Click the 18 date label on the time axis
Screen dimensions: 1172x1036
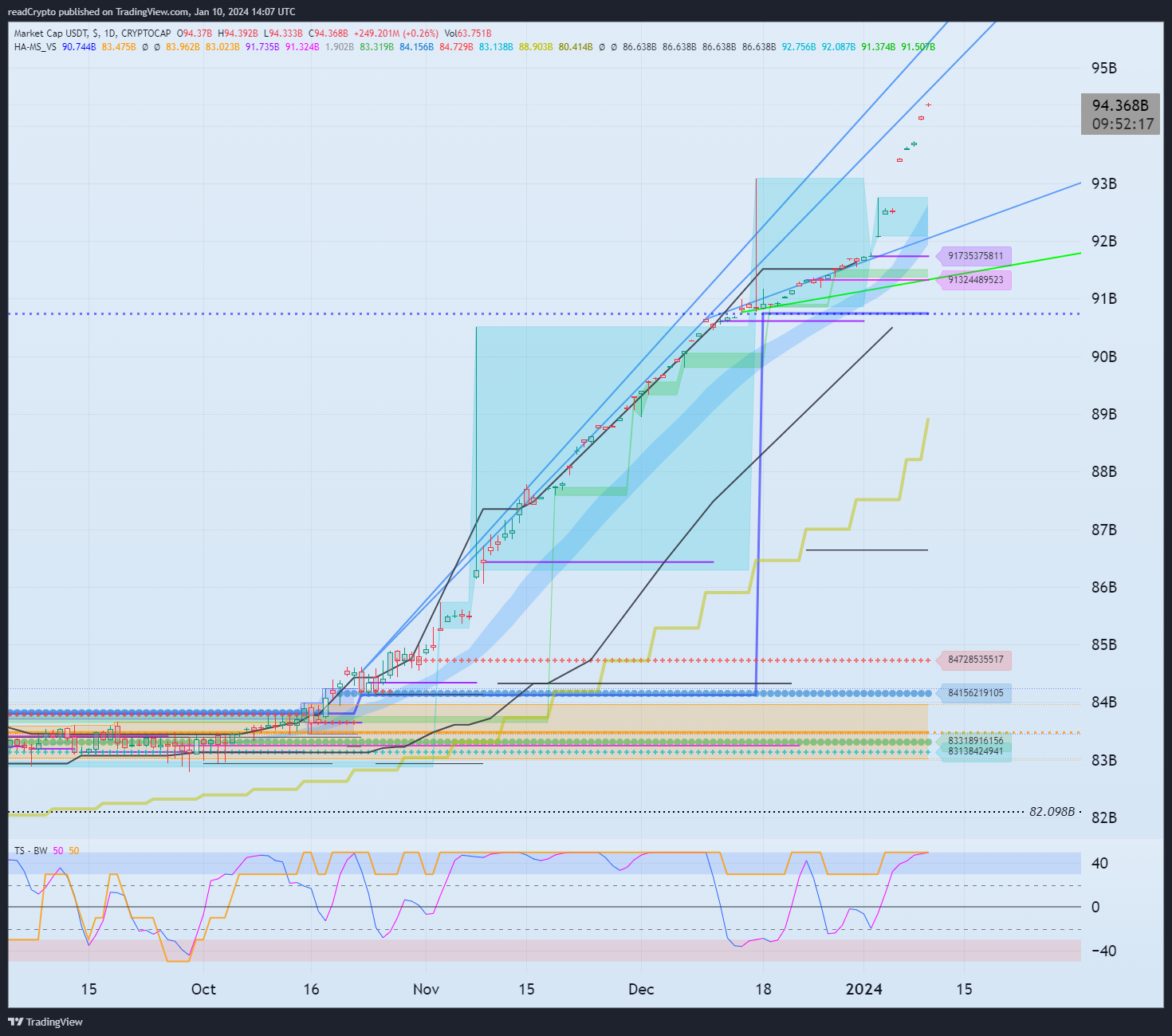tap(763, 989)
